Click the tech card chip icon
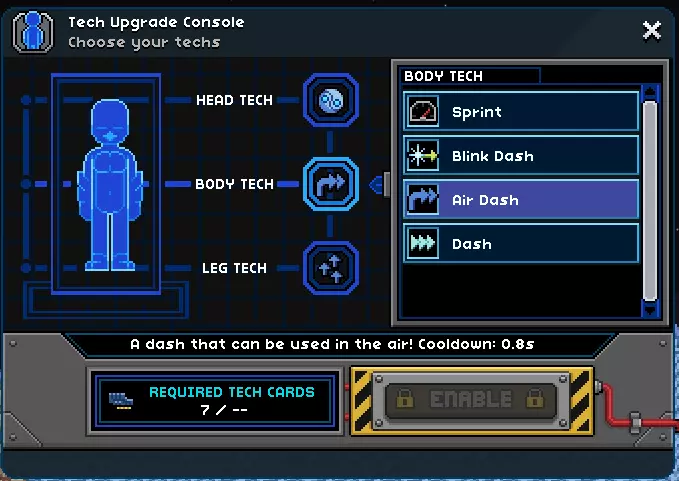This screenshot has height=481, width=679. tap(120, 400)
